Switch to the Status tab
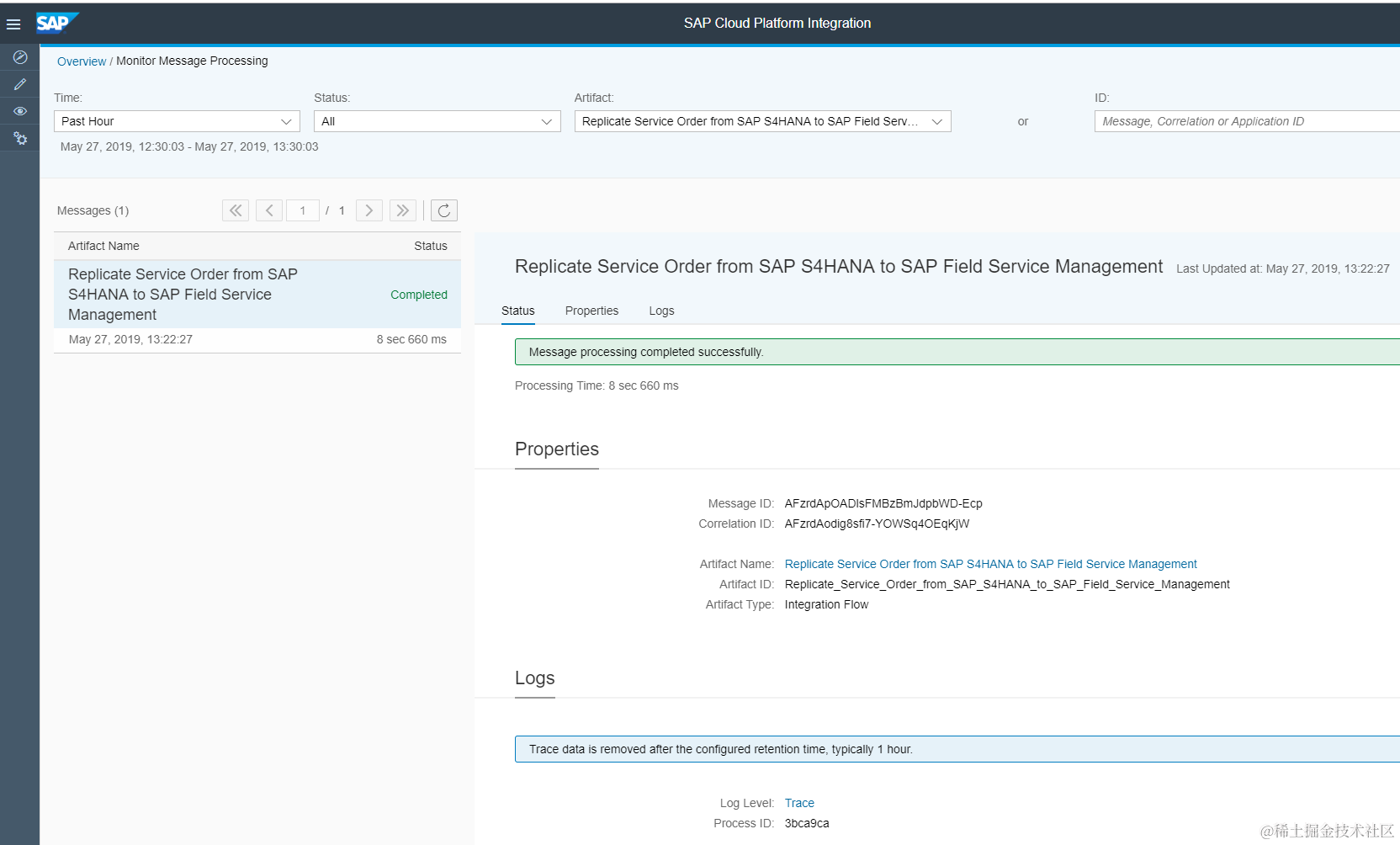The image size is (1400, 845). [x=518, y=311]
